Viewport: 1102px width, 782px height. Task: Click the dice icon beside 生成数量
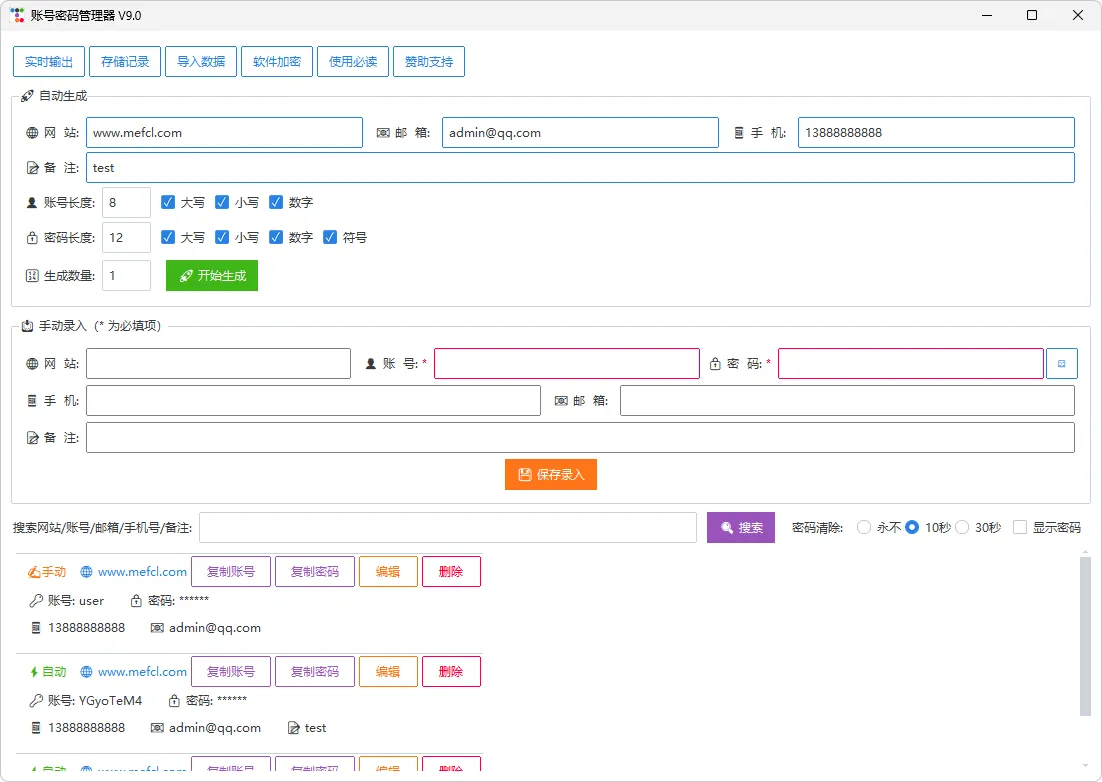(32, 275)
